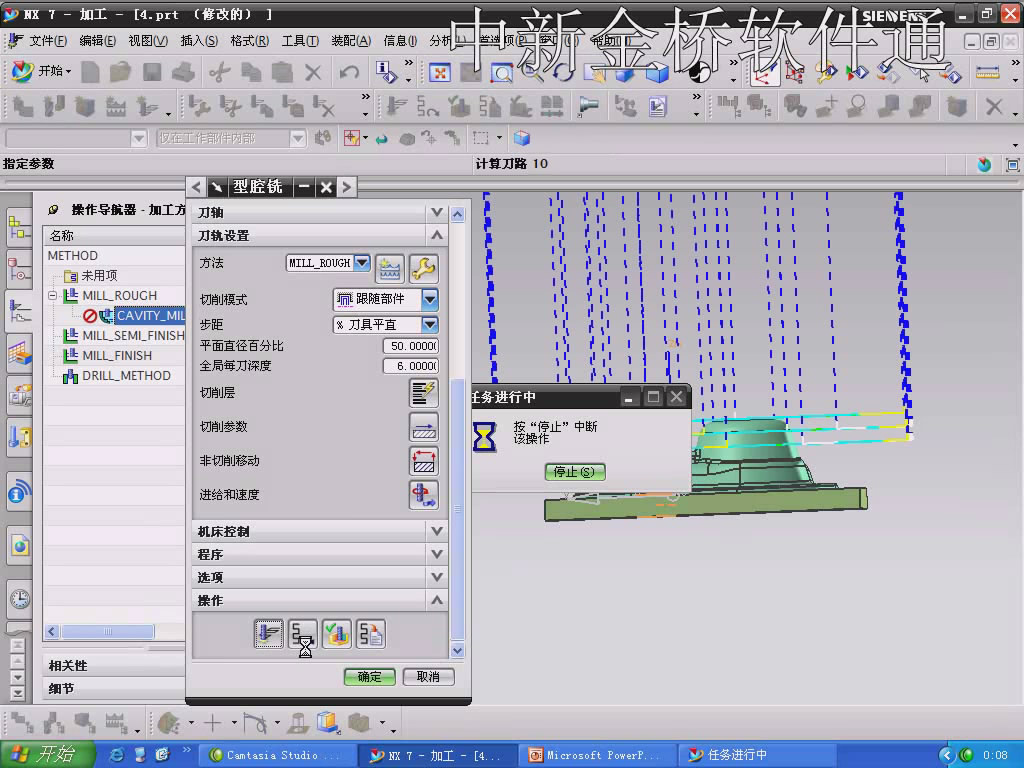
Task: Click the scissors Cut icon in the top toolbar
Action: pyautogui.click(x=219, y=72)
